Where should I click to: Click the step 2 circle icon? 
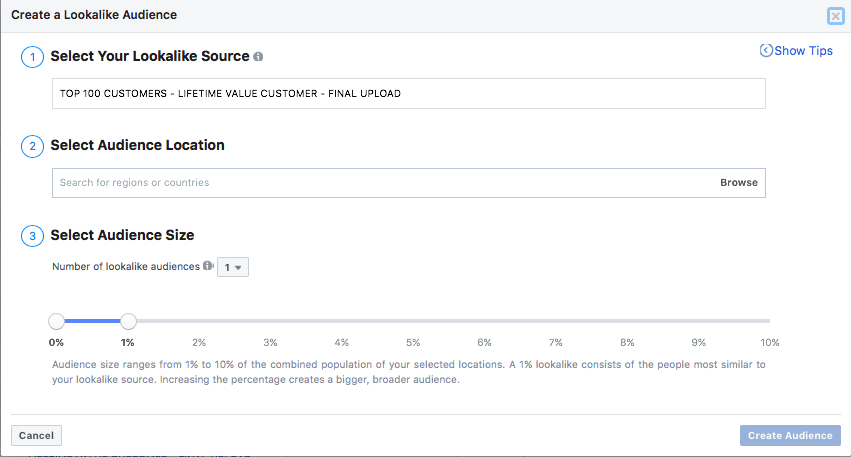(32, 146)
